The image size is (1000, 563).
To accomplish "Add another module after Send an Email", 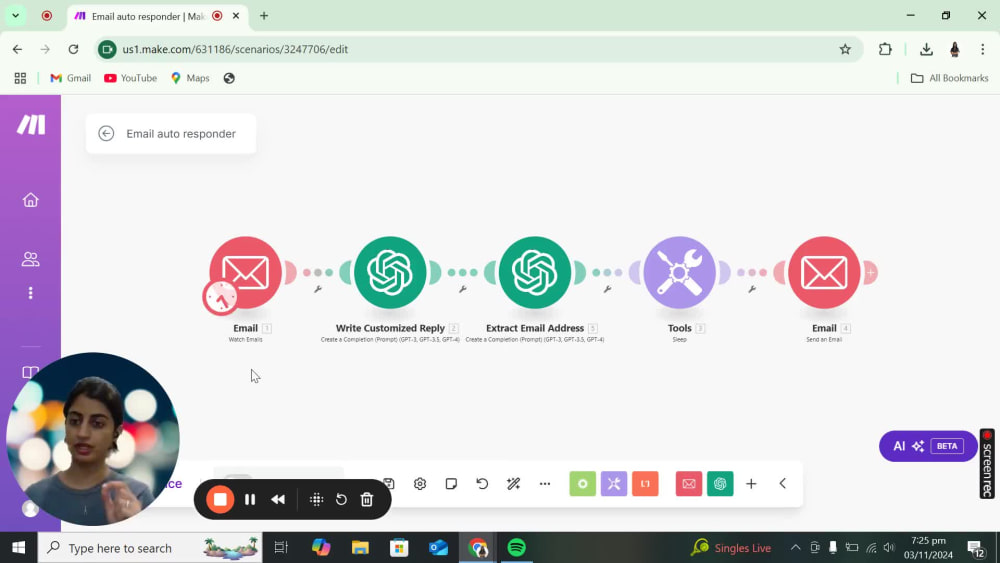I will click(x=870, y=272).
